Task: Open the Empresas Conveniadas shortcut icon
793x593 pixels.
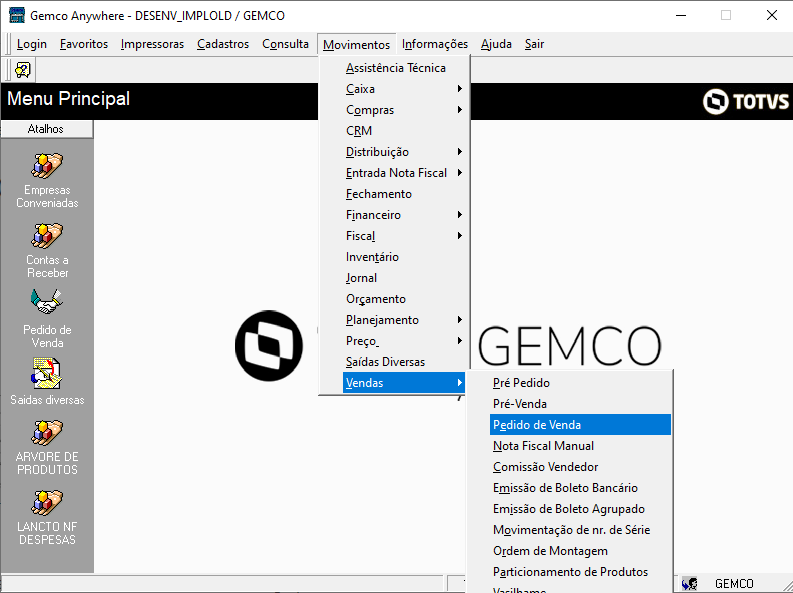Action: click(47, 165)
